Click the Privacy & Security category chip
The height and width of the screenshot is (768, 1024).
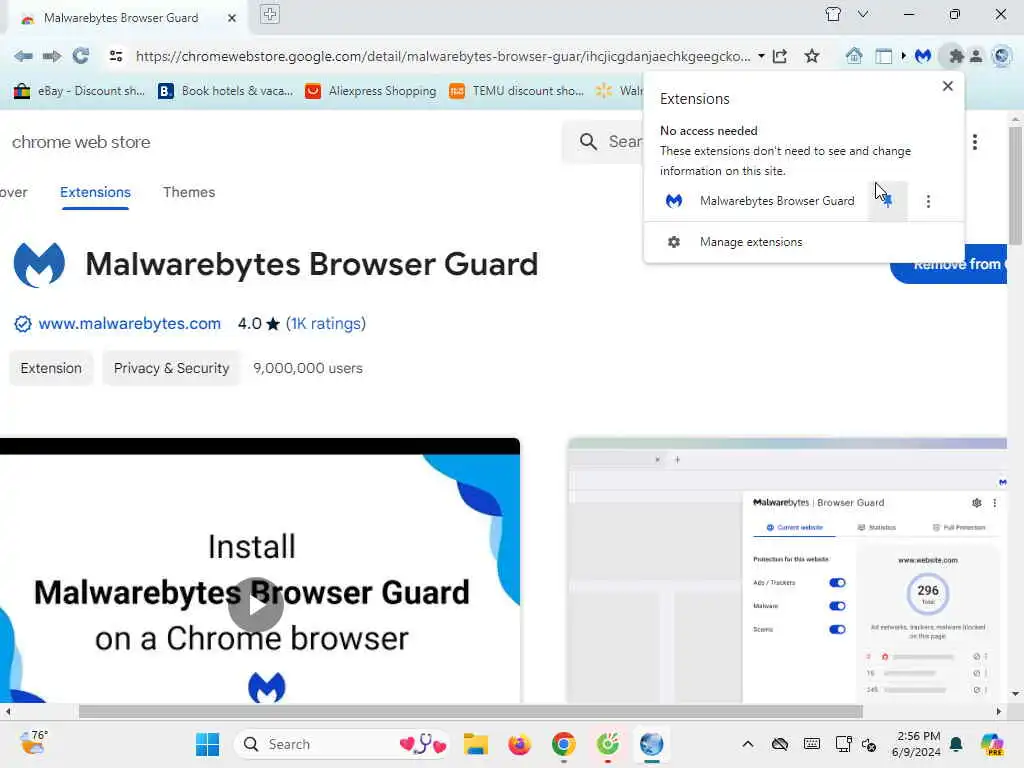click(x=172, y=368)
